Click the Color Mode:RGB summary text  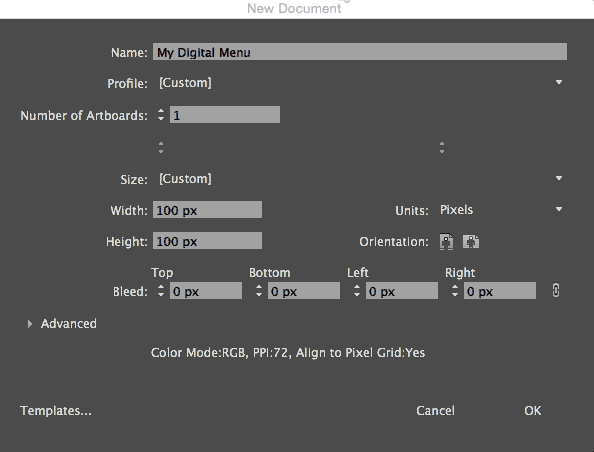click(288, 353)
